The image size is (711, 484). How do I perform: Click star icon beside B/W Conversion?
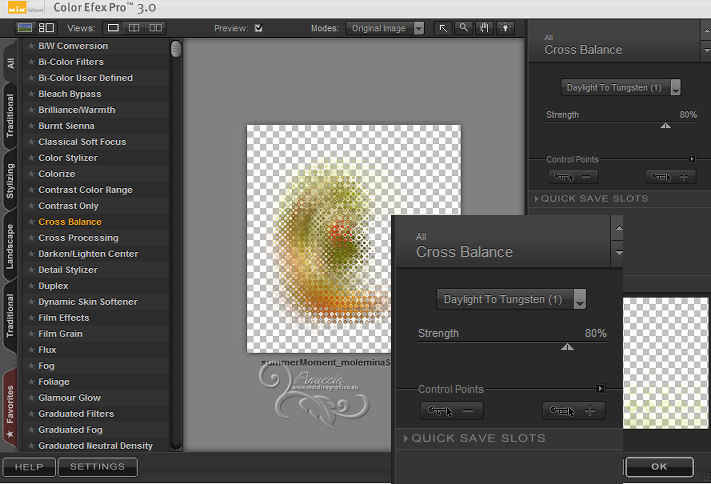point(31,46)
